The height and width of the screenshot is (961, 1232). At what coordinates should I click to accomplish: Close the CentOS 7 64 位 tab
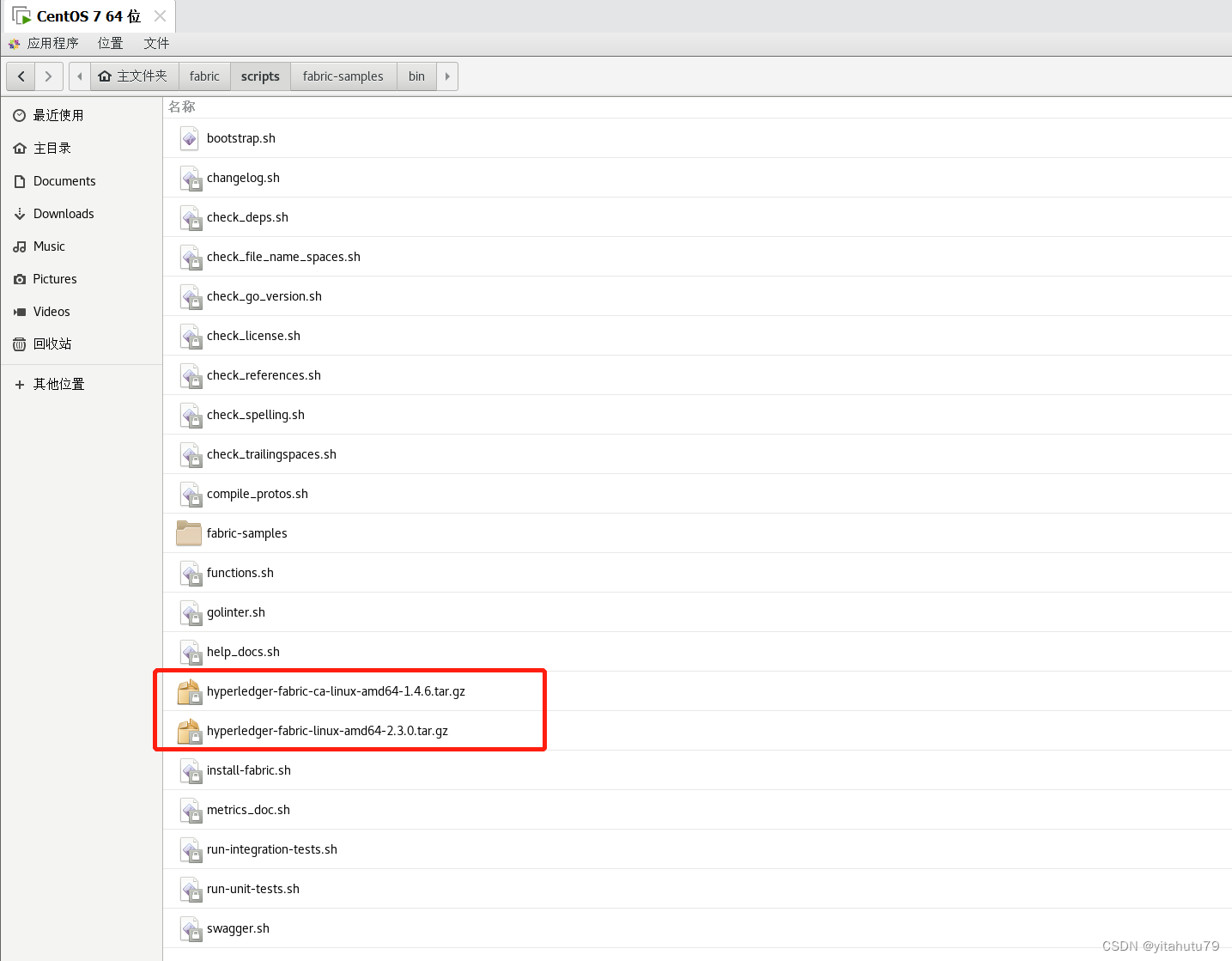click(x=160, y=16)
